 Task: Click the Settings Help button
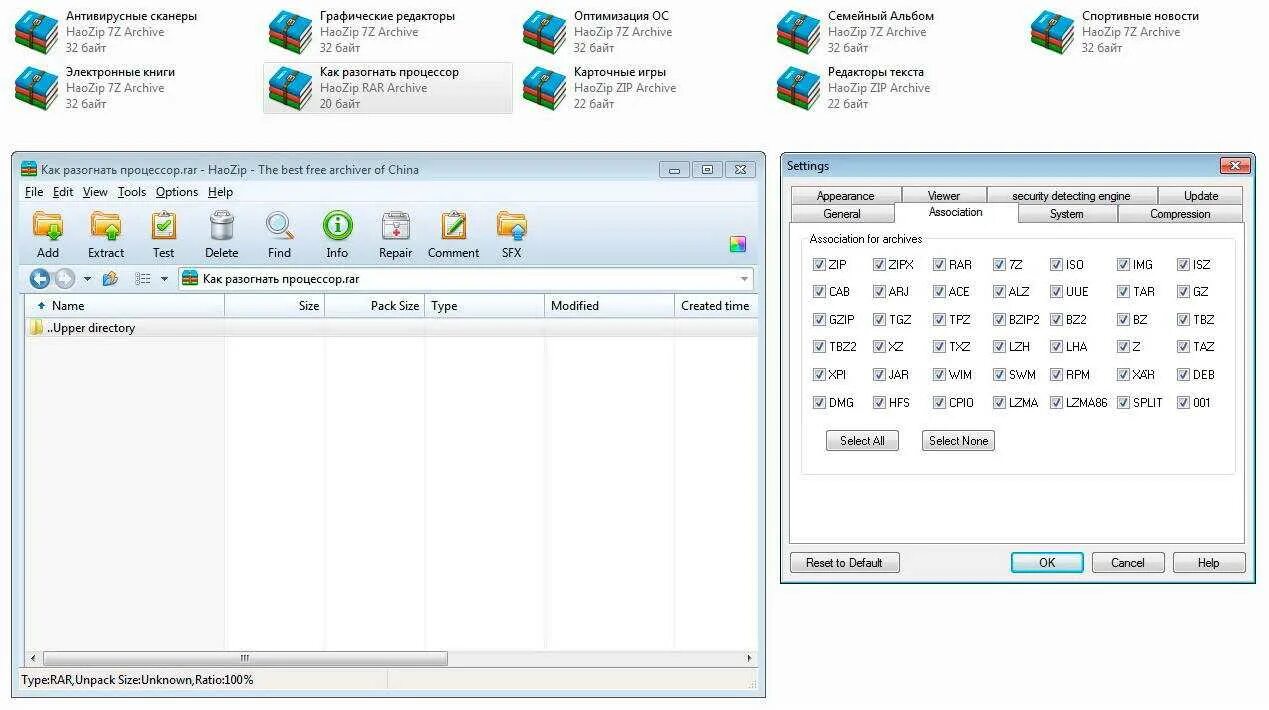[1209, 563]
